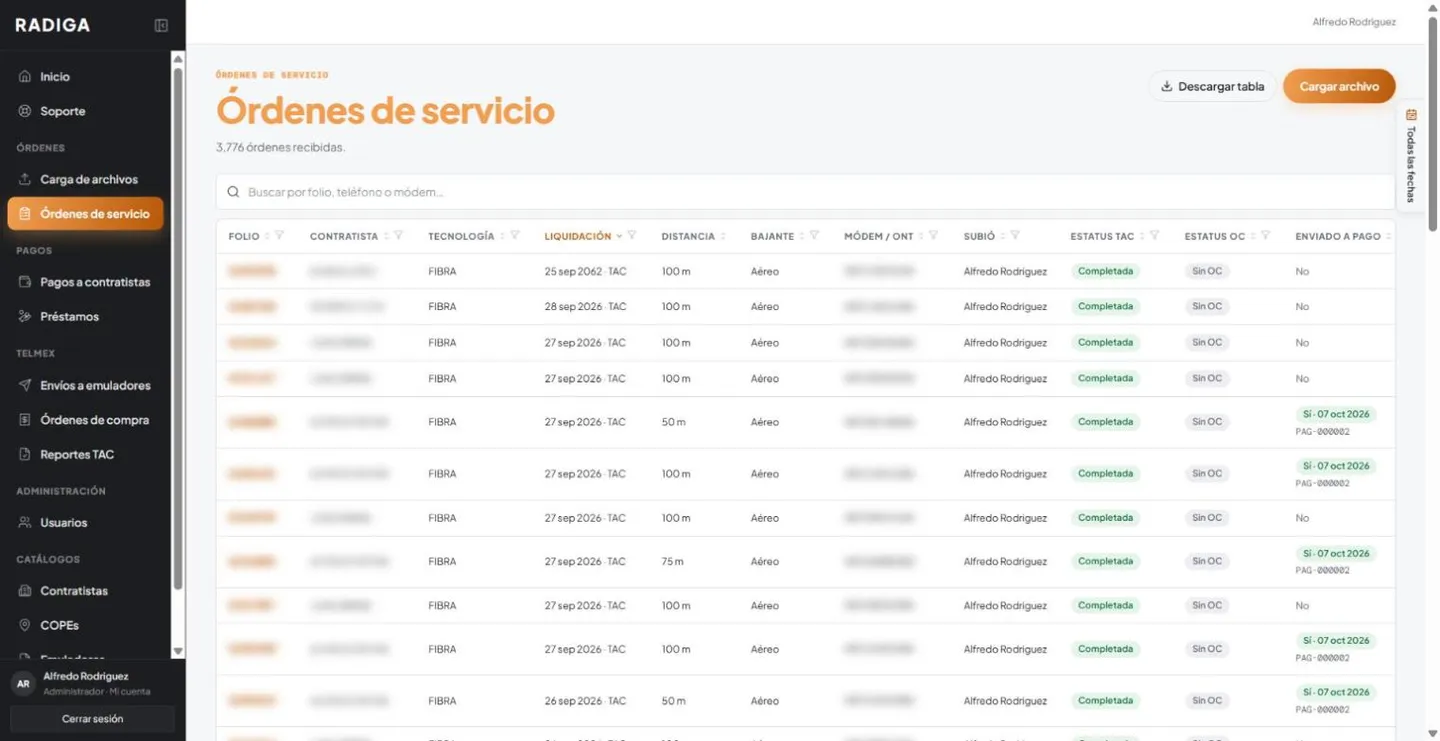
Task: Select Órdenes de servicio in sidebar
Action: pos(85,214)
